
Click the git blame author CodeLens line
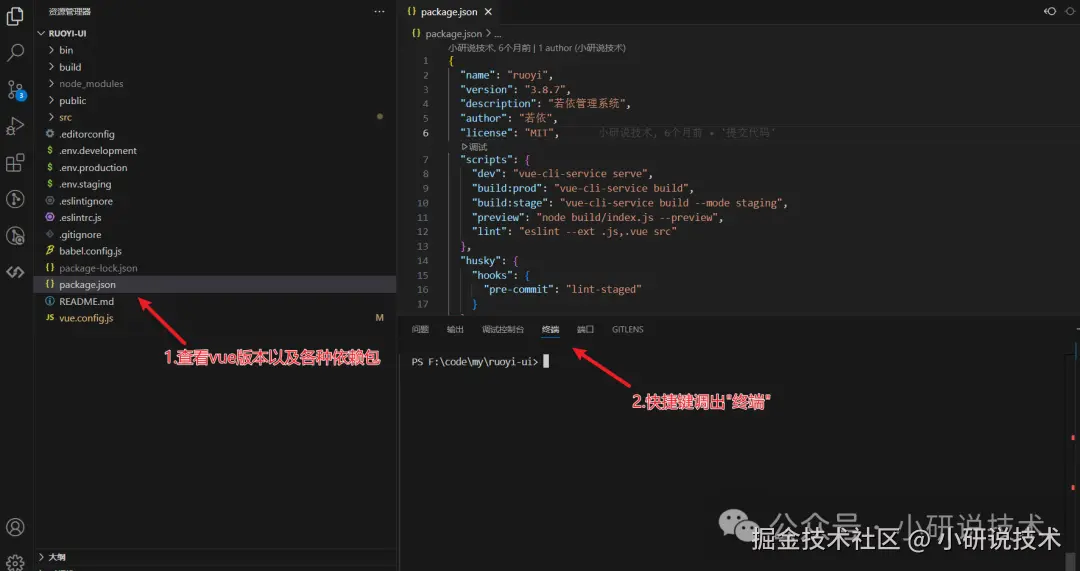[537, 48]
